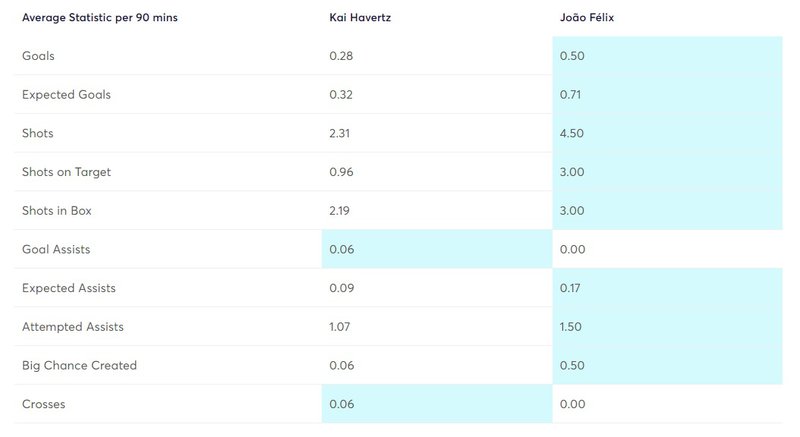Screen dimensions: 800x437
Task: Select the Goals row label
Action: point(38,56)
